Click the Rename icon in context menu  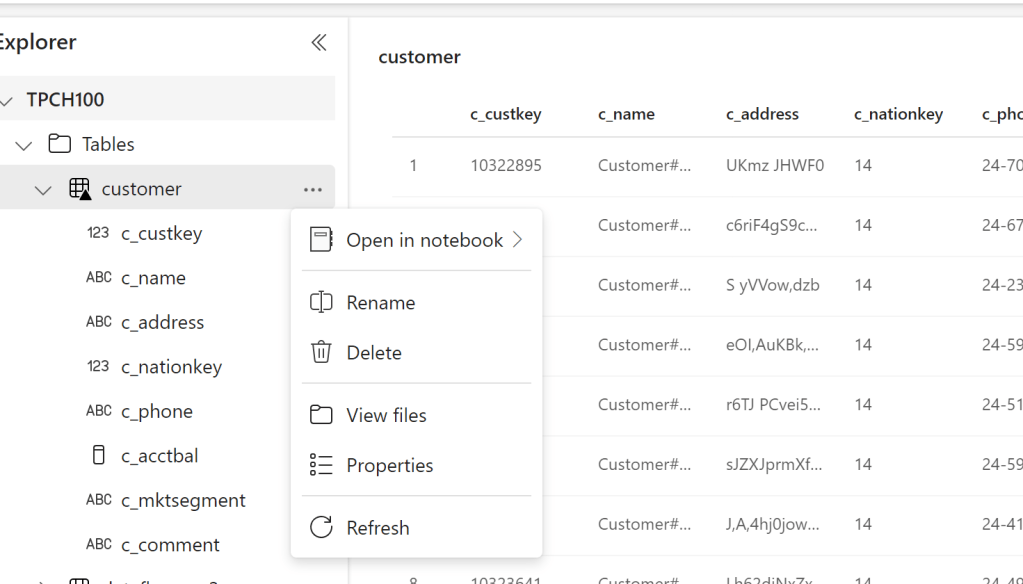click(321, 303)
